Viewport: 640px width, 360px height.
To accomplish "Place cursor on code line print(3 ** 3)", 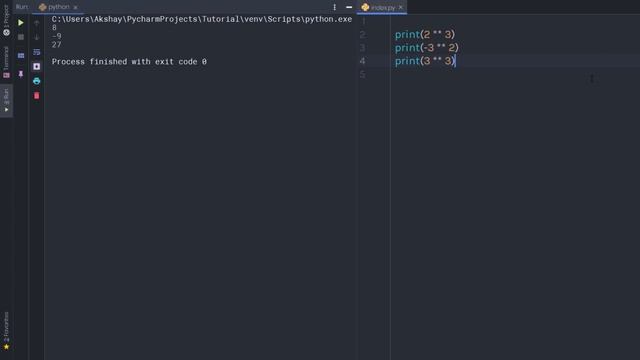I will click(x=424, y=61).
